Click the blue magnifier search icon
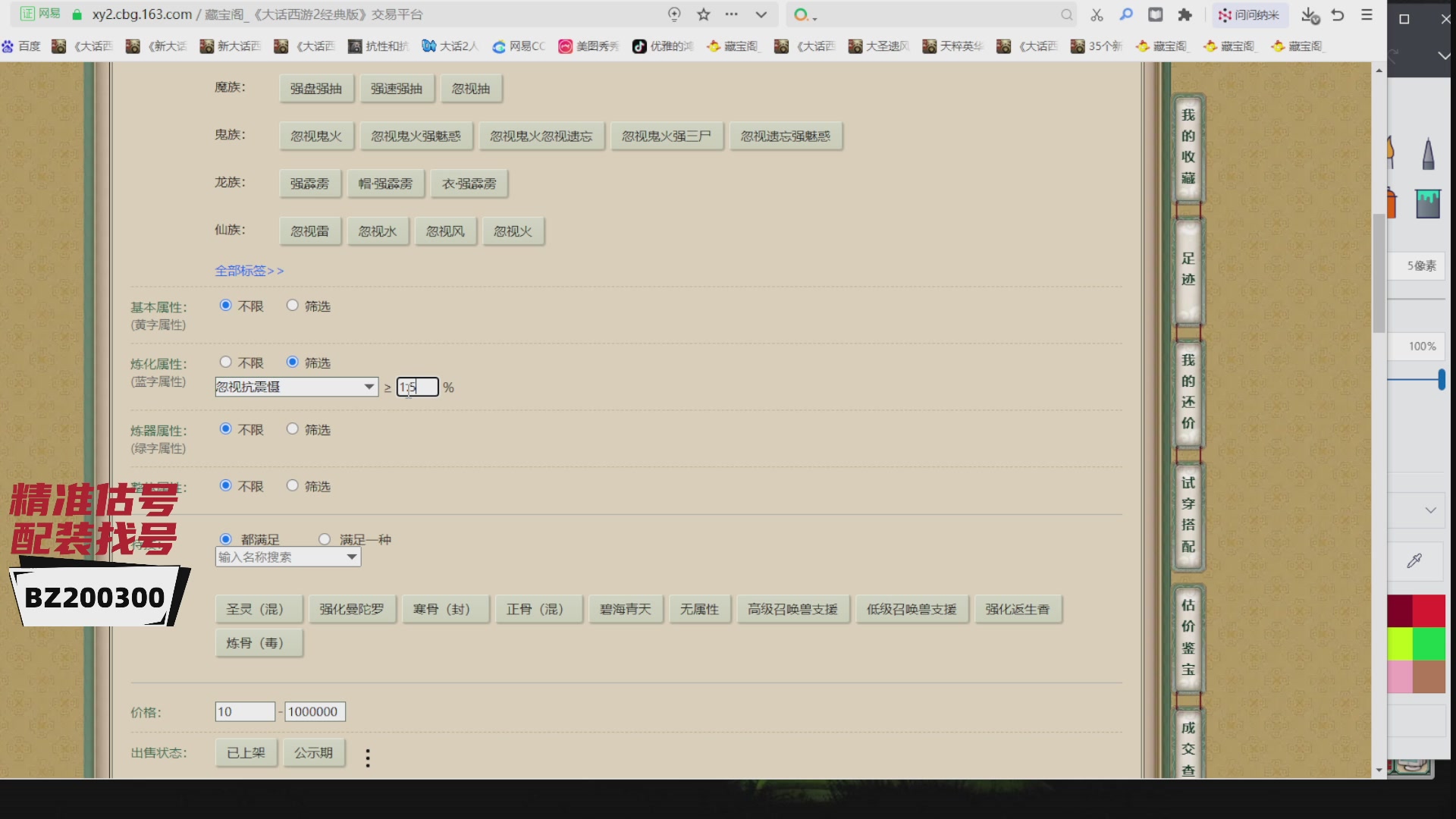The width and height of the screenshot is (1456, 819). pos(1126,14)
